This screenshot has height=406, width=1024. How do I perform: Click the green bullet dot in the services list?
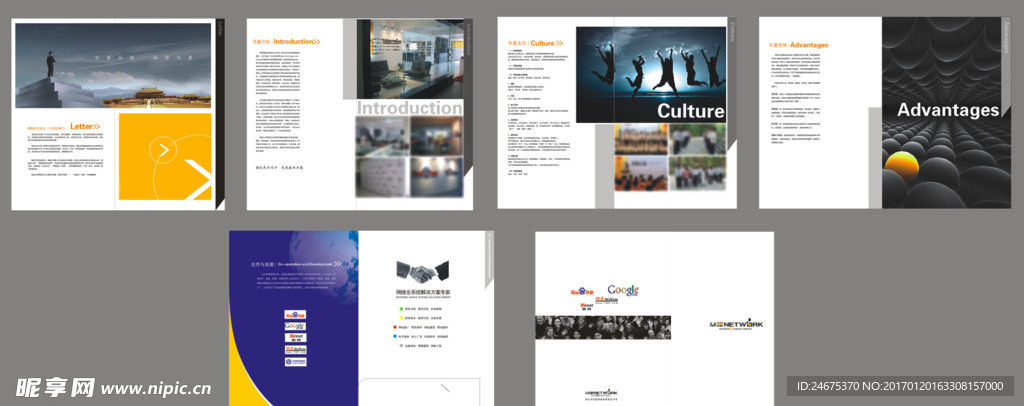tap(401, 307)
